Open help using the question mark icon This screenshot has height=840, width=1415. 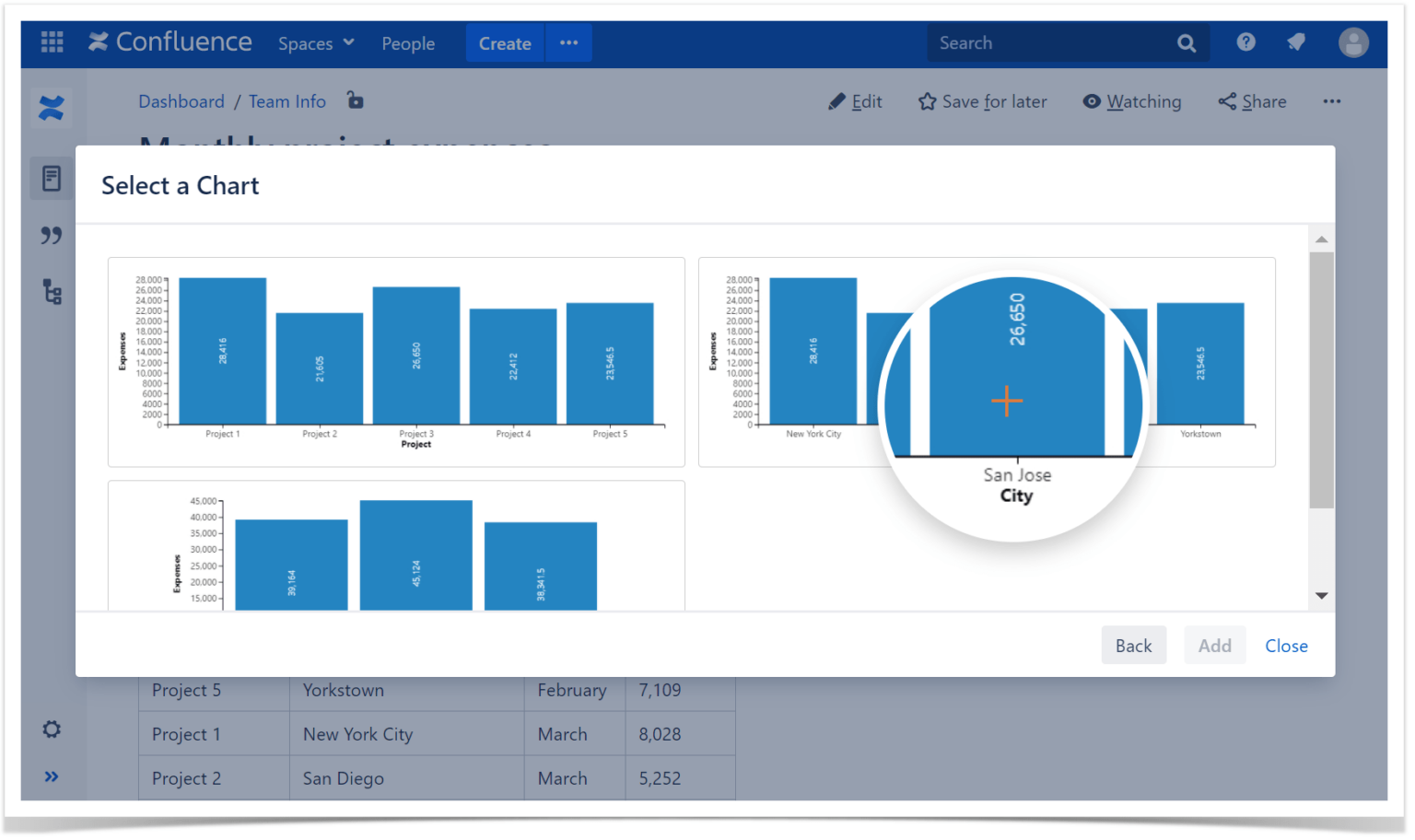point(1245,42)
